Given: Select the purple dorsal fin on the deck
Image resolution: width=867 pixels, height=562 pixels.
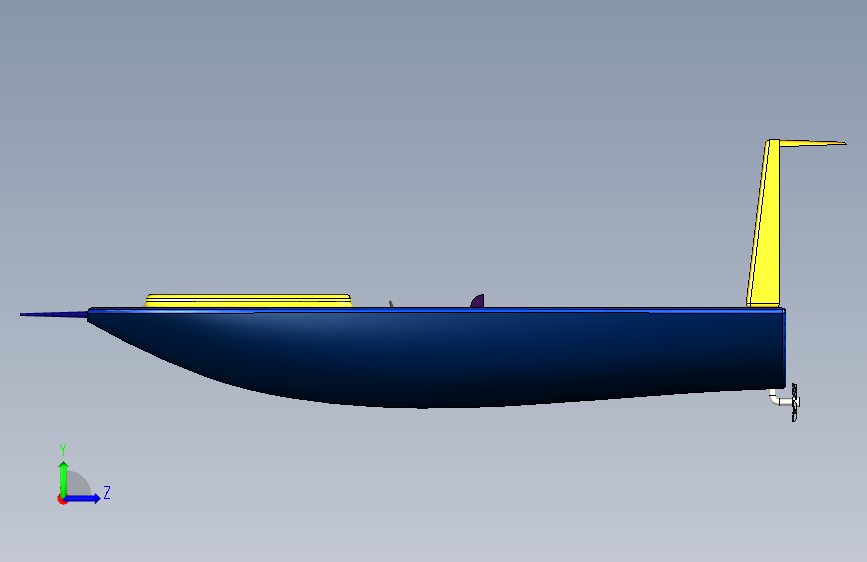Looking at the screenshot, I should [478, 301].
